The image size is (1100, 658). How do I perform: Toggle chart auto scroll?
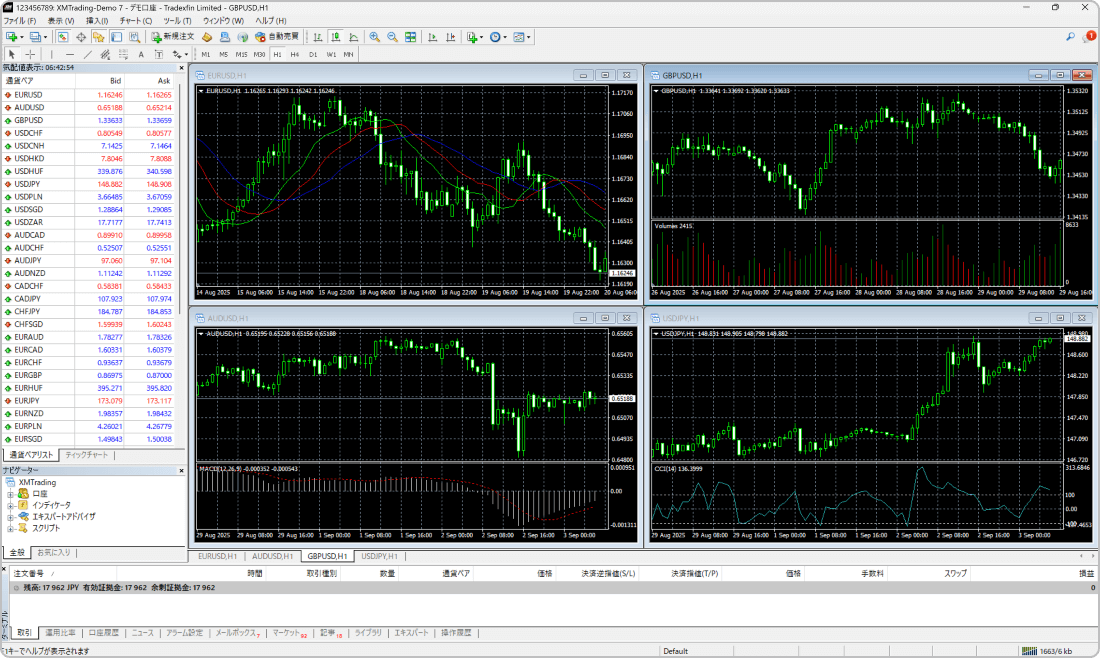point(432,36)
